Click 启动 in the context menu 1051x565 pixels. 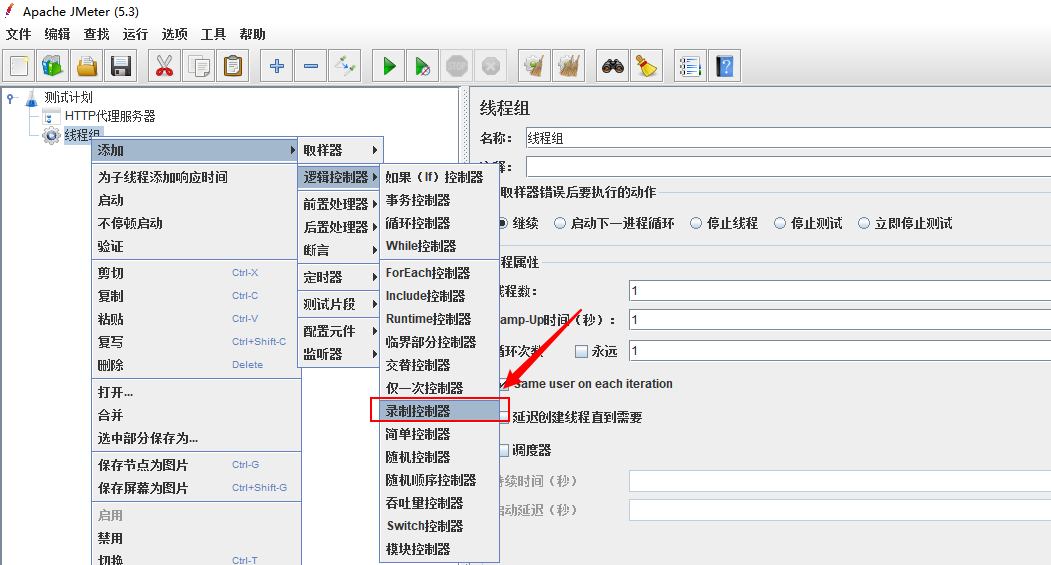(194, 200)
